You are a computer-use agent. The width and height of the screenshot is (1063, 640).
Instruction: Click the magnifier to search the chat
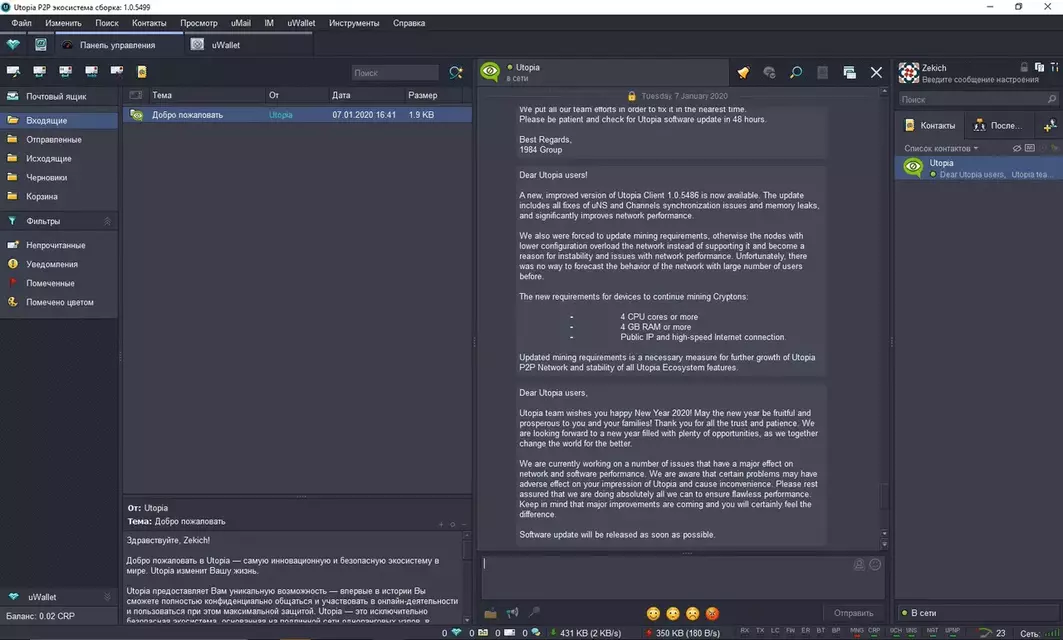pos(796,73)
